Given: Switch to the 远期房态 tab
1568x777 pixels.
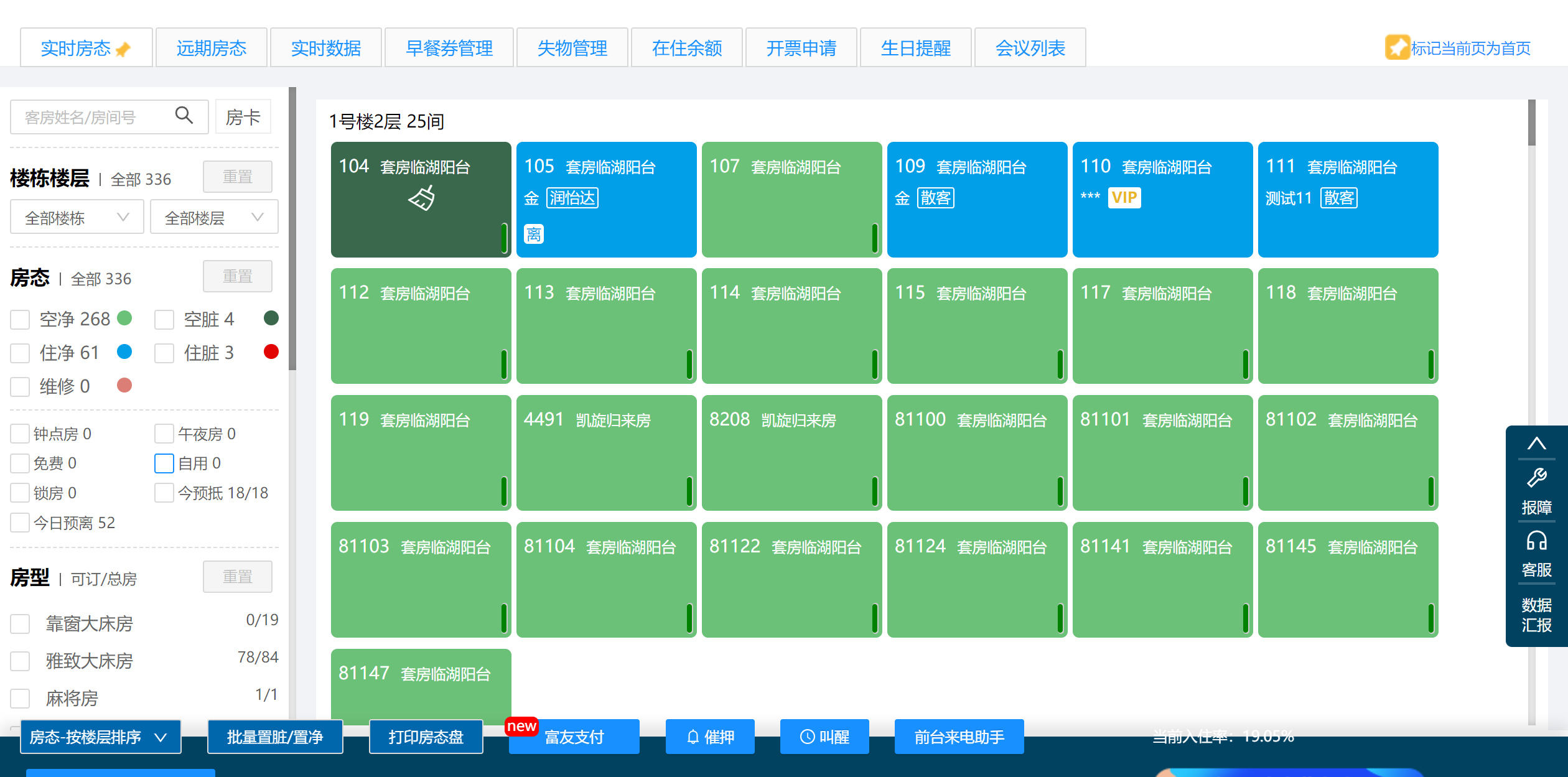Looking at the screenshot, I should point(212,48).
